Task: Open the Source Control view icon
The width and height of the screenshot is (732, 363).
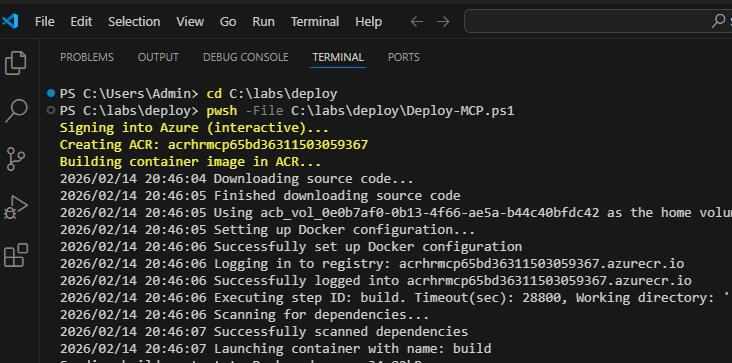Action: (x=17, y=159)
